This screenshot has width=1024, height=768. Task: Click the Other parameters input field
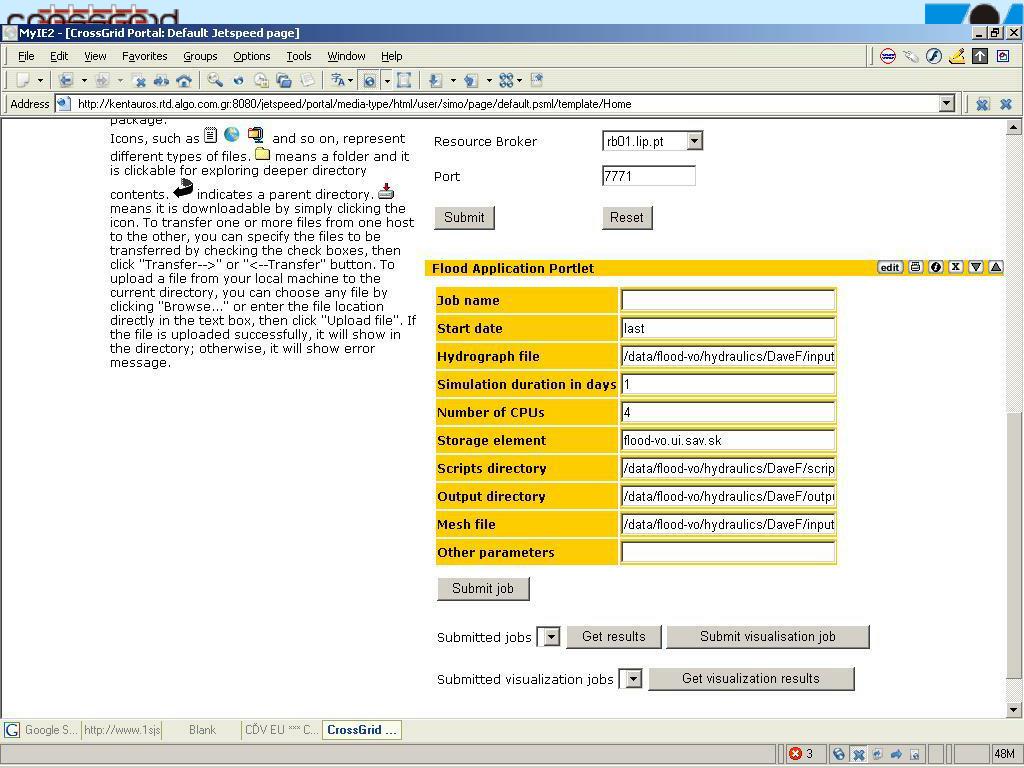point(728,552)
